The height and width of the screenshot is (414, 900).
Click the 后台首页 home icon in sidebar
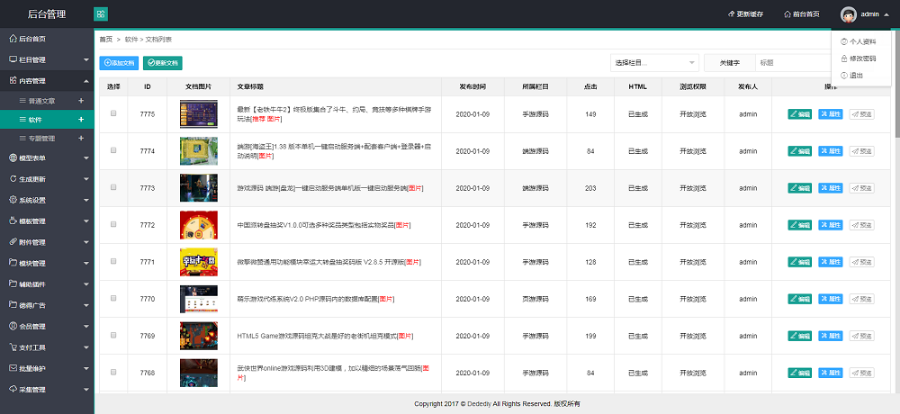[x=11, y=39]
